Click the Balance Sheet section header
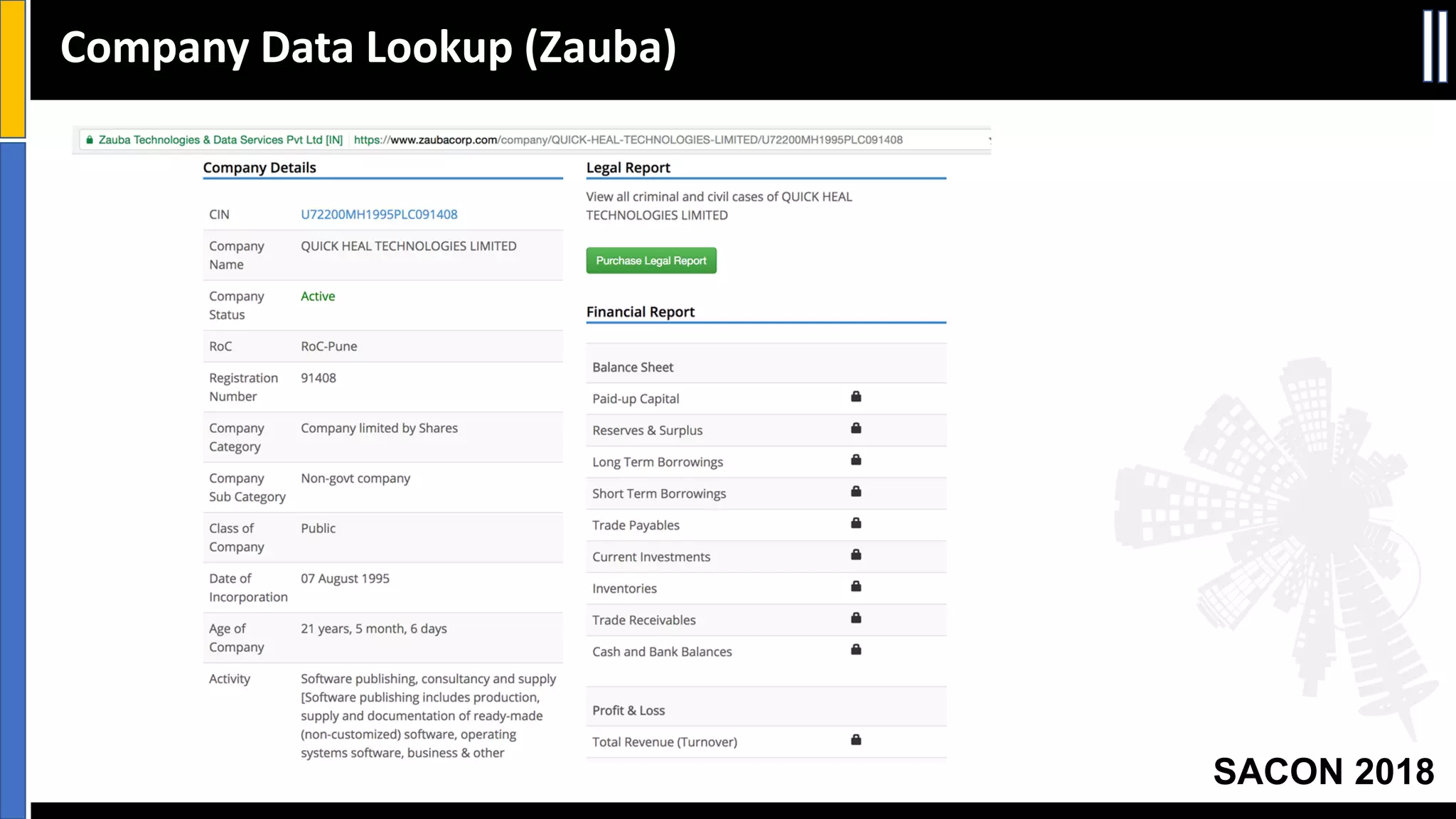This screenshot has width=1456, height=819. click(x=633, y=368)
